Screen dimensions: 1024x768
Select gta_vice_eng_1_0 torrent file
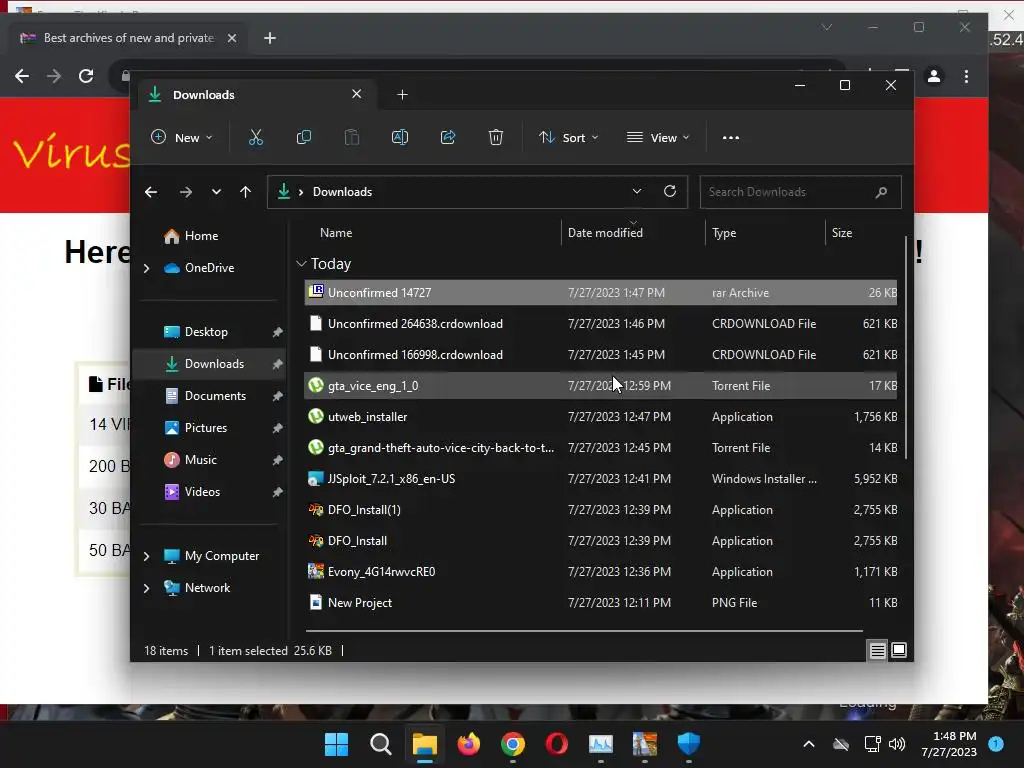(x=601, y=385)
